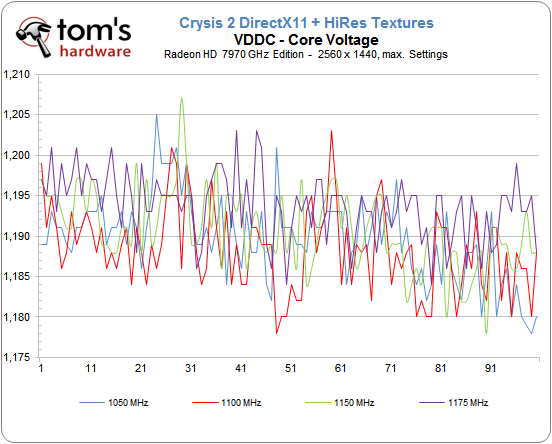Click the x-axis label 21
The width and height of the screenshot is (552, 444).
coord(140,368)
